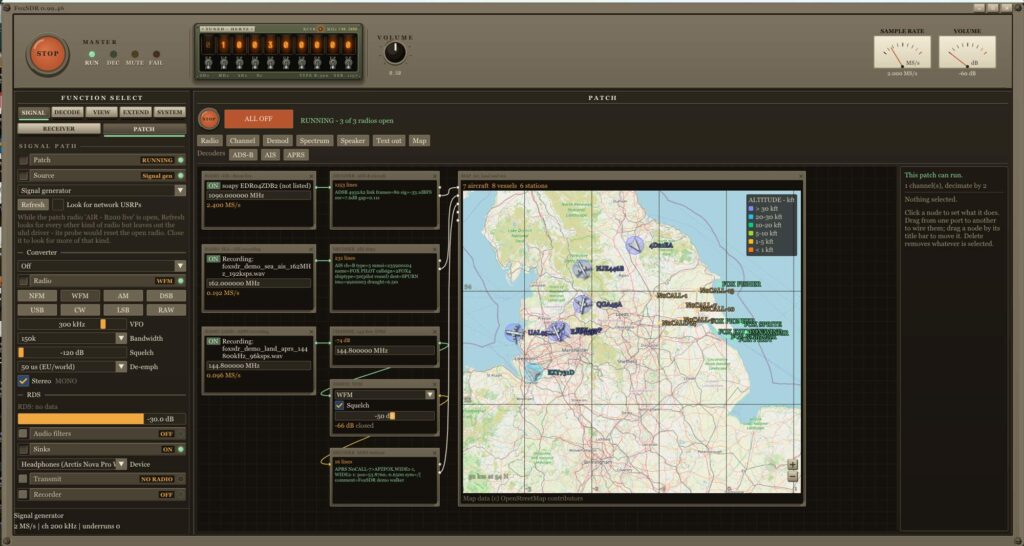Enable the Transmit checkbox
The width and height of the screenshot is (1024, 546).
tap(24, 479)
